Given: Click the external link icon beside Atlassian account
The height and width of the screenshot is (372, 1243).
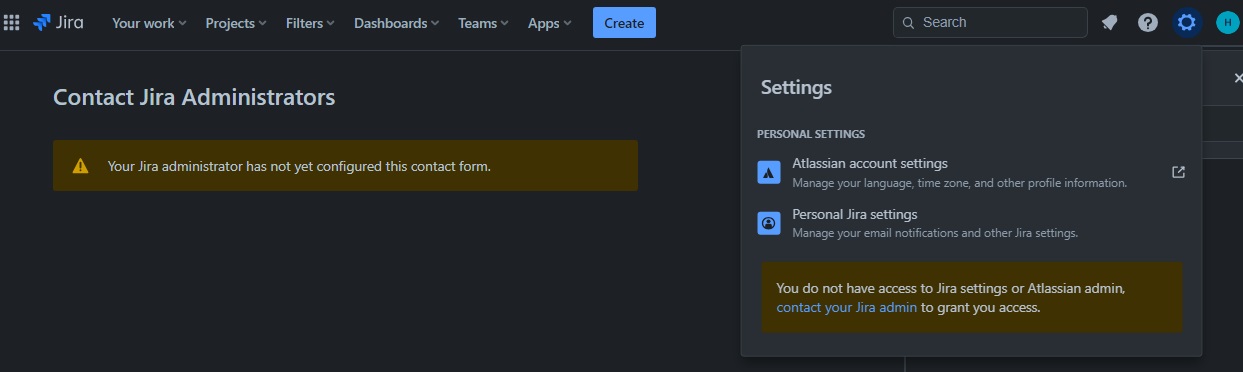Looking at the screenshot, I should coord(1178,172).
